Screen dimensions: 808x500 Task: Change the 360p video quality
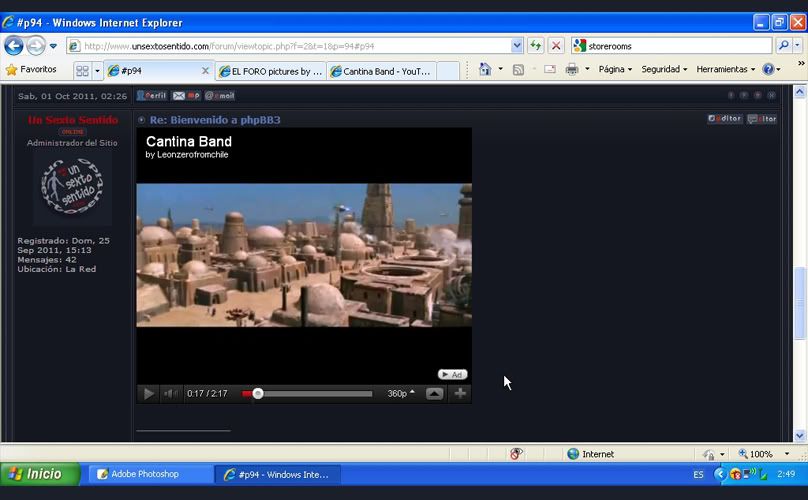[x=401, y=394]
